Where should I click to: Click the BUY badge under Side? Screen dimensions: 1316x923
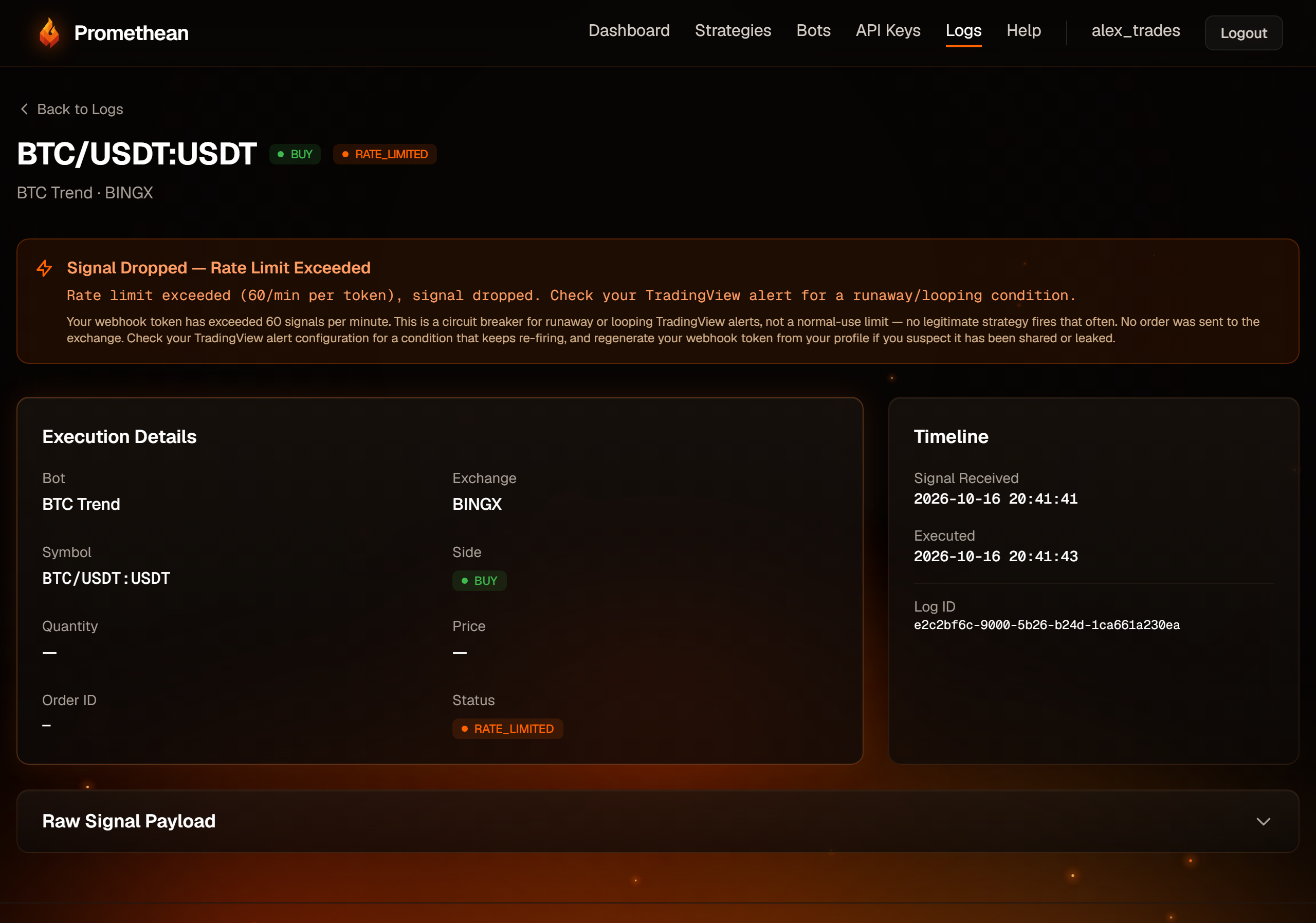[479, 580]
